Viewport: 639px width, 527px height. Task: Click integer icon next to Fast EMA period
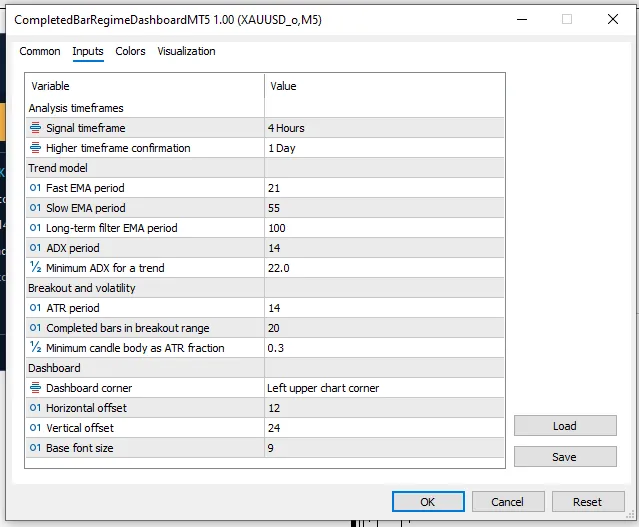pyautogui.click(x=35, y=188)
